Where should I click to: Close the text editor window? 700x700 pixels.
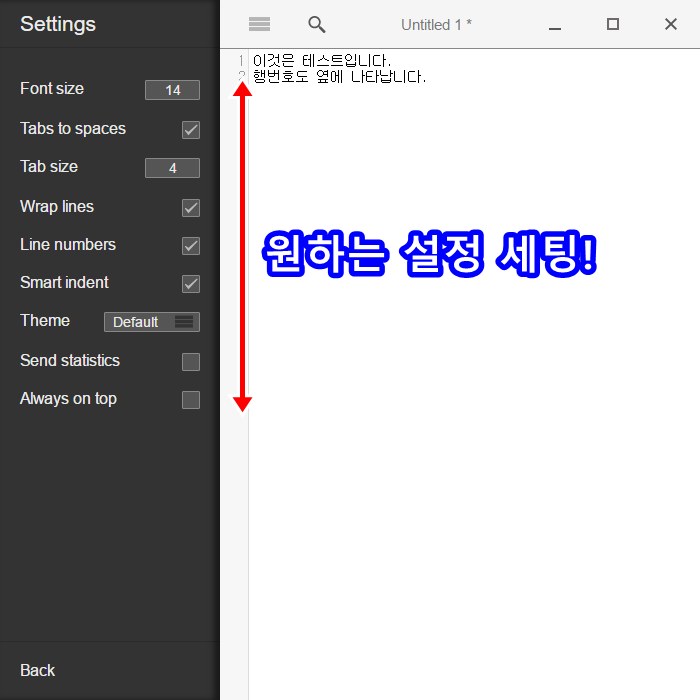click(671, 24)
